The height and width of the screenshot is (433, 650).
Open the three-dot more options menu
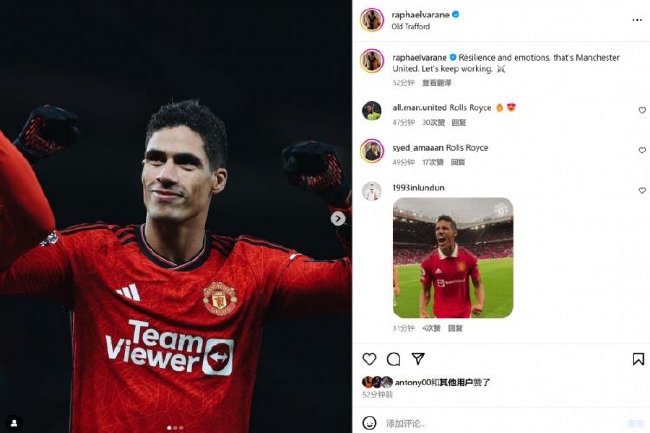click(637, 20)
